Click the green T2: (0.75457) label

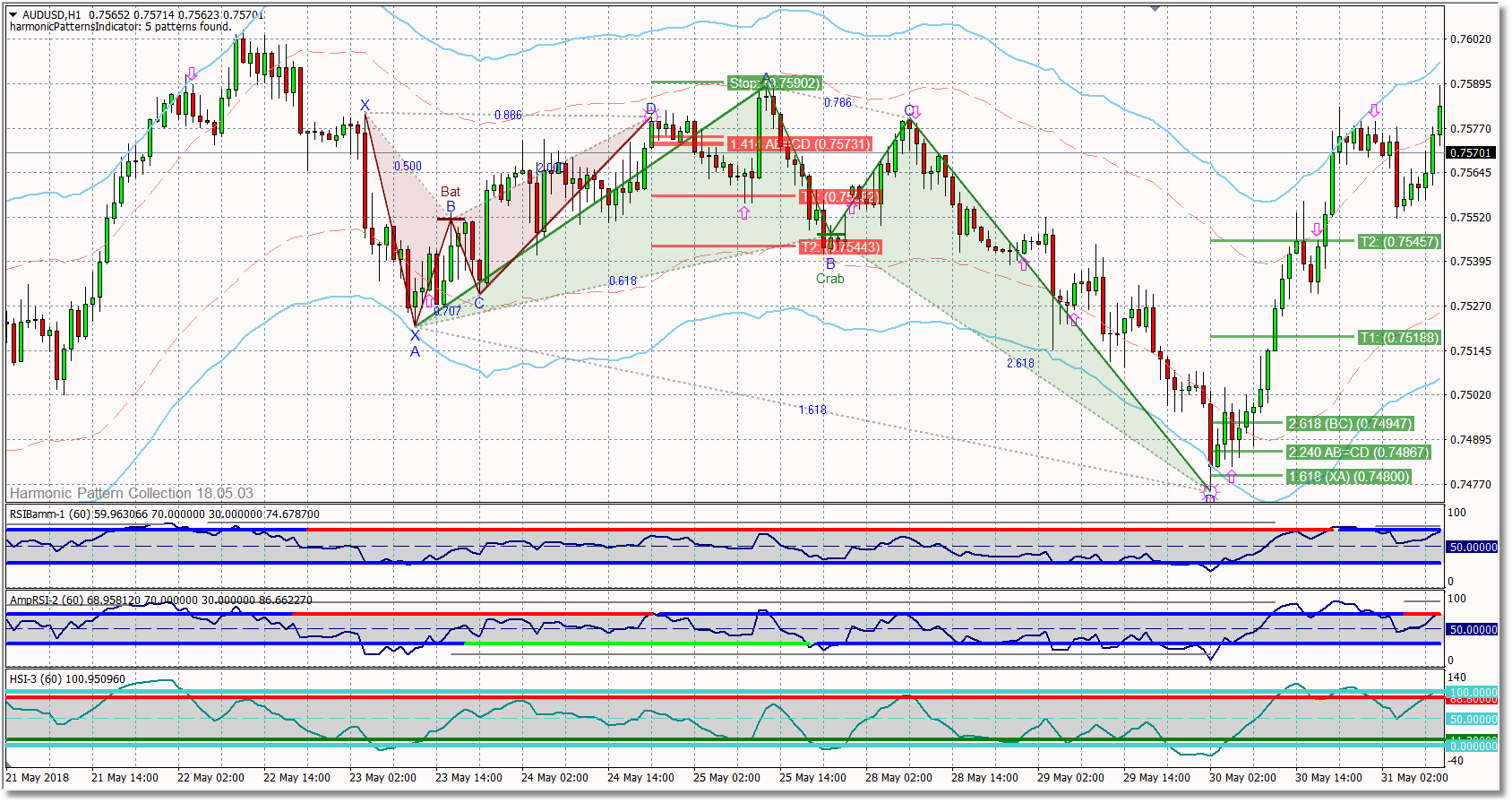coord(1399,241)
